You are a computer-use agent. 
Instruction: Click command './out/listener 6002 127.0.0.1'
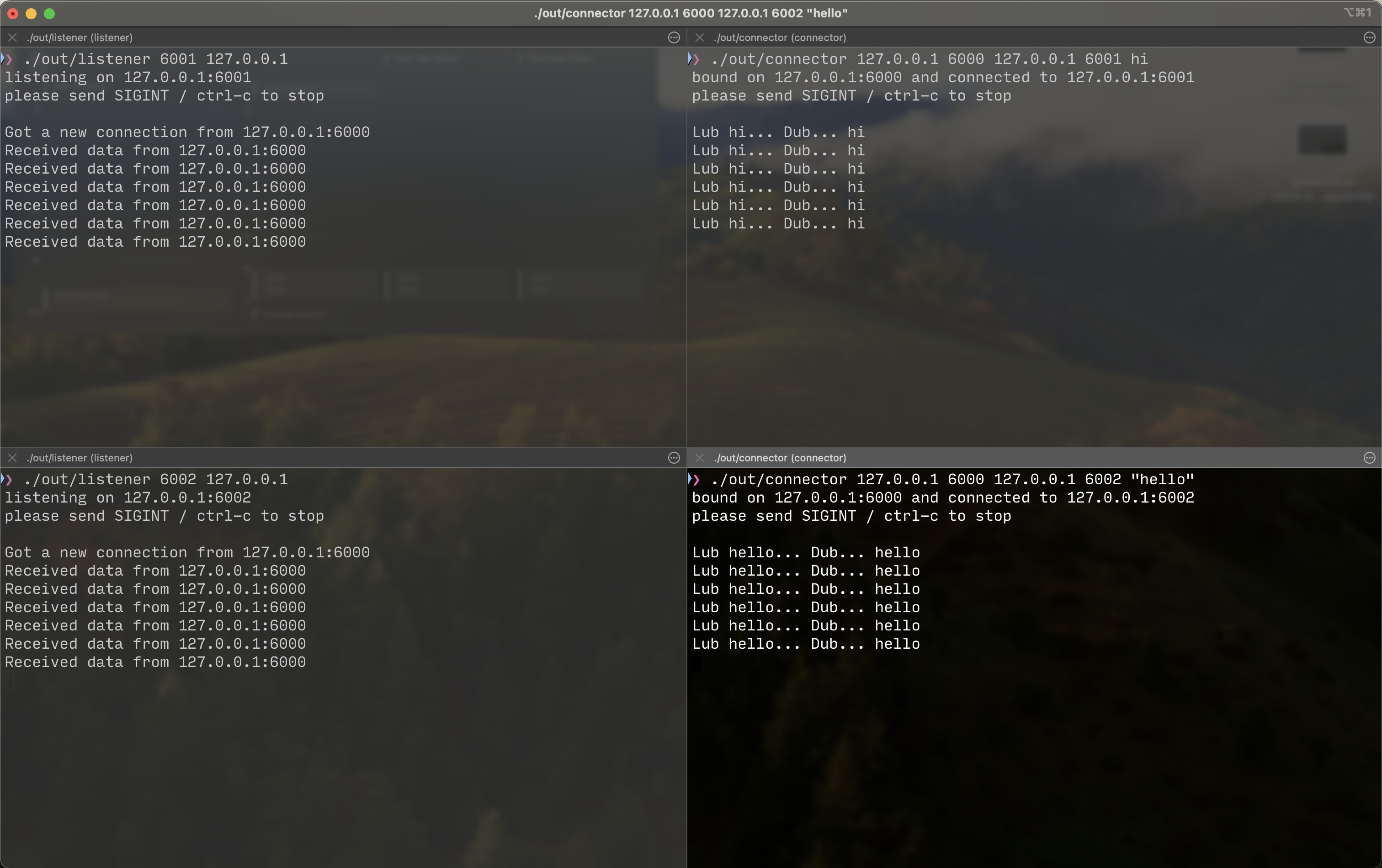(x=155, y=480)
